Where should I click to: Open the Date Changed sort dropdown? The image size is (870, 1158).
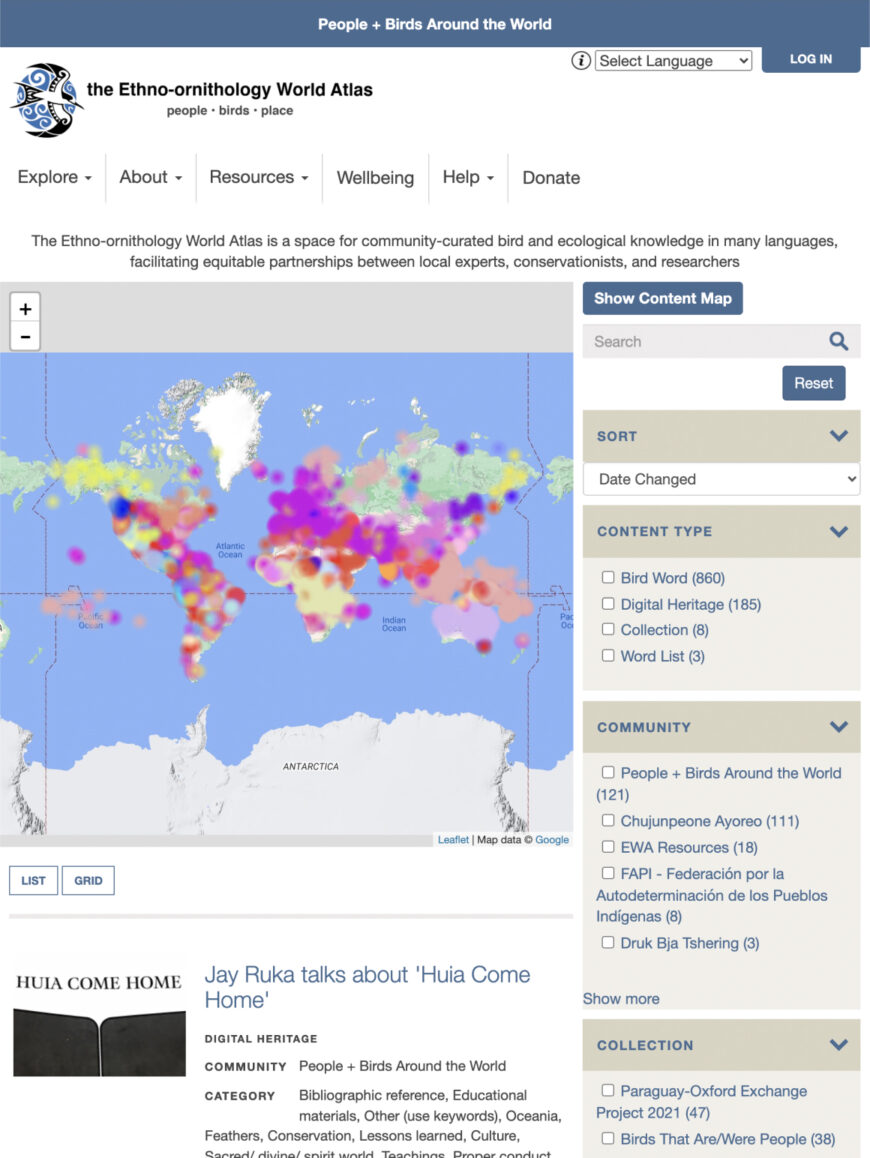click(720, 479)
